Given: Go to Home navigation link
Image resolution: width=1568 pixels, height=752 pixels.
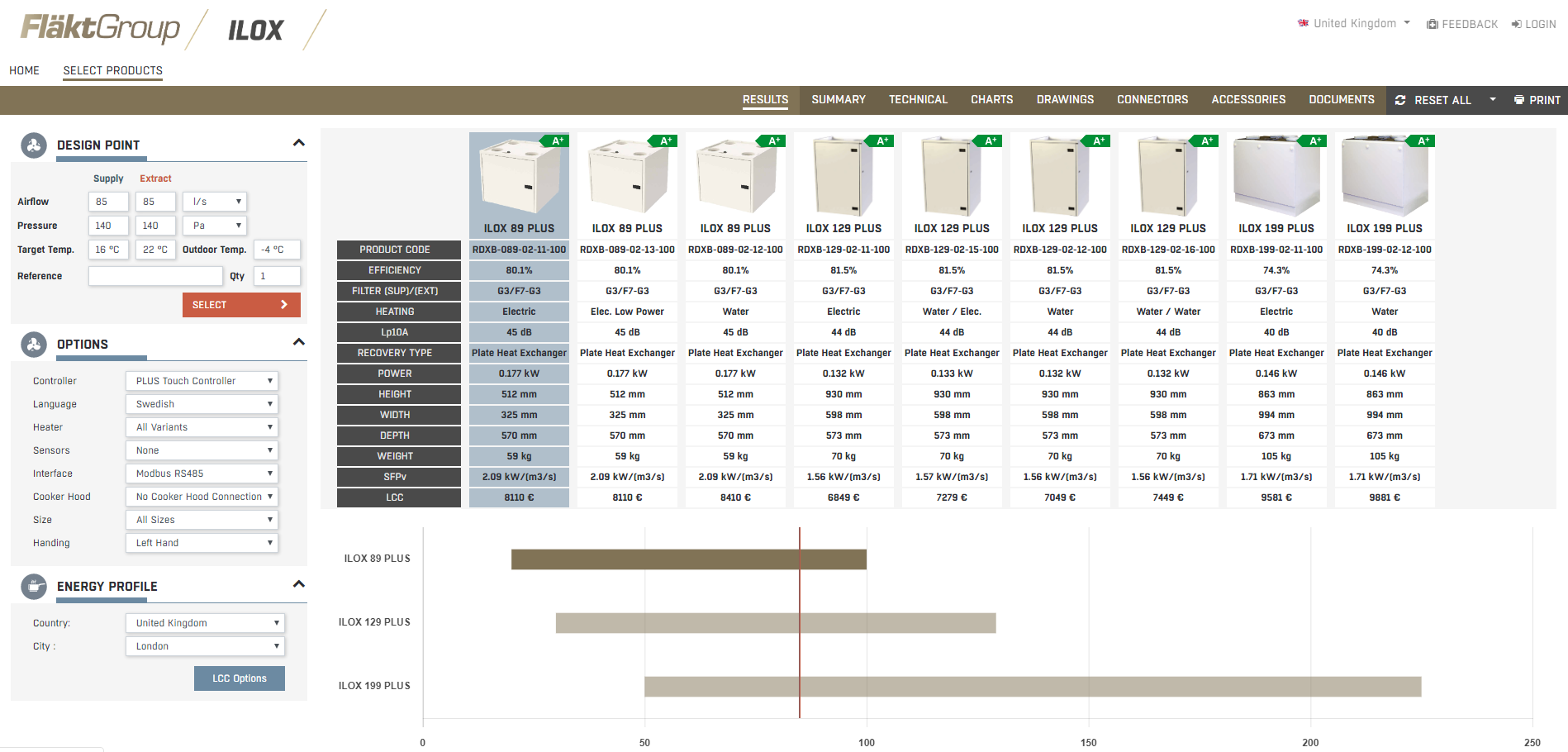Looking at the screenshot, I should (24, 71).
